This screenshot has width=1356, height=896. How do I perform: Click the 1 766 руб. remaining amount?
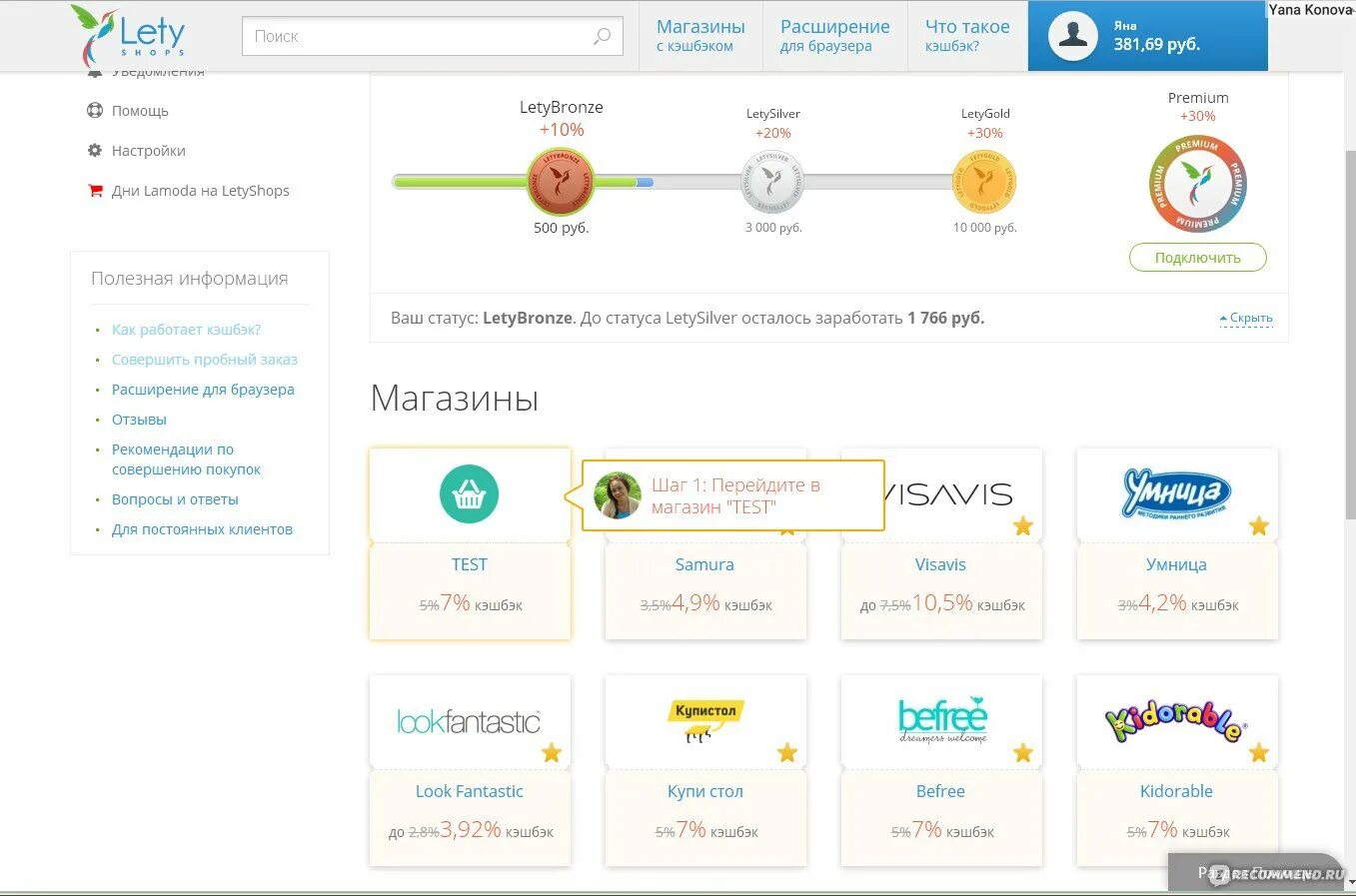click(945, 318)
